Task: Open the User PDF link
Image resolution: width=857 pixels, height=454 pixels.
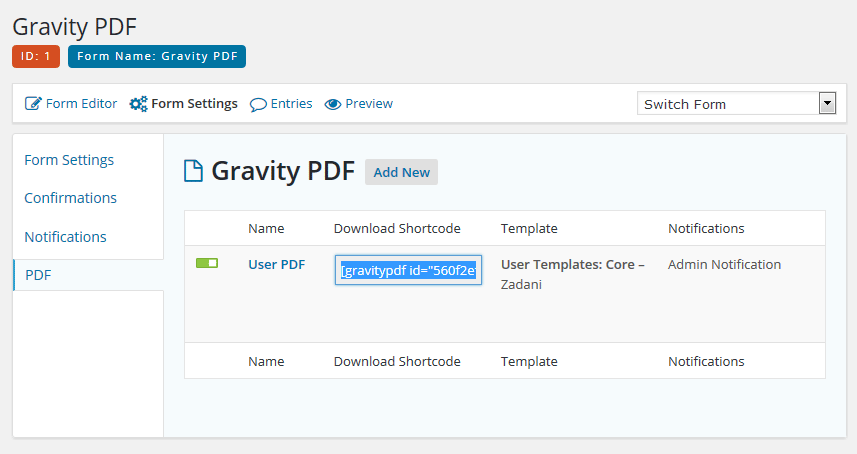Action: (x=277, y=264)
